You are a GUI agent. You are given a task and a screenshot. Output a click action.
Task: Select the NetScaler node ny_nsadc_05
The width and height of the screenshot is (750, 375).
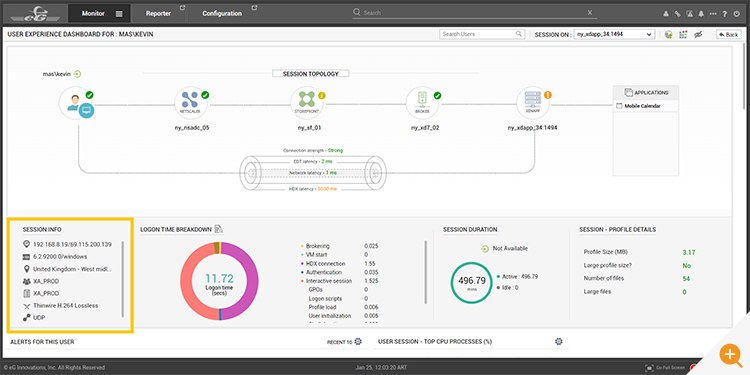[x=192, y=104]
